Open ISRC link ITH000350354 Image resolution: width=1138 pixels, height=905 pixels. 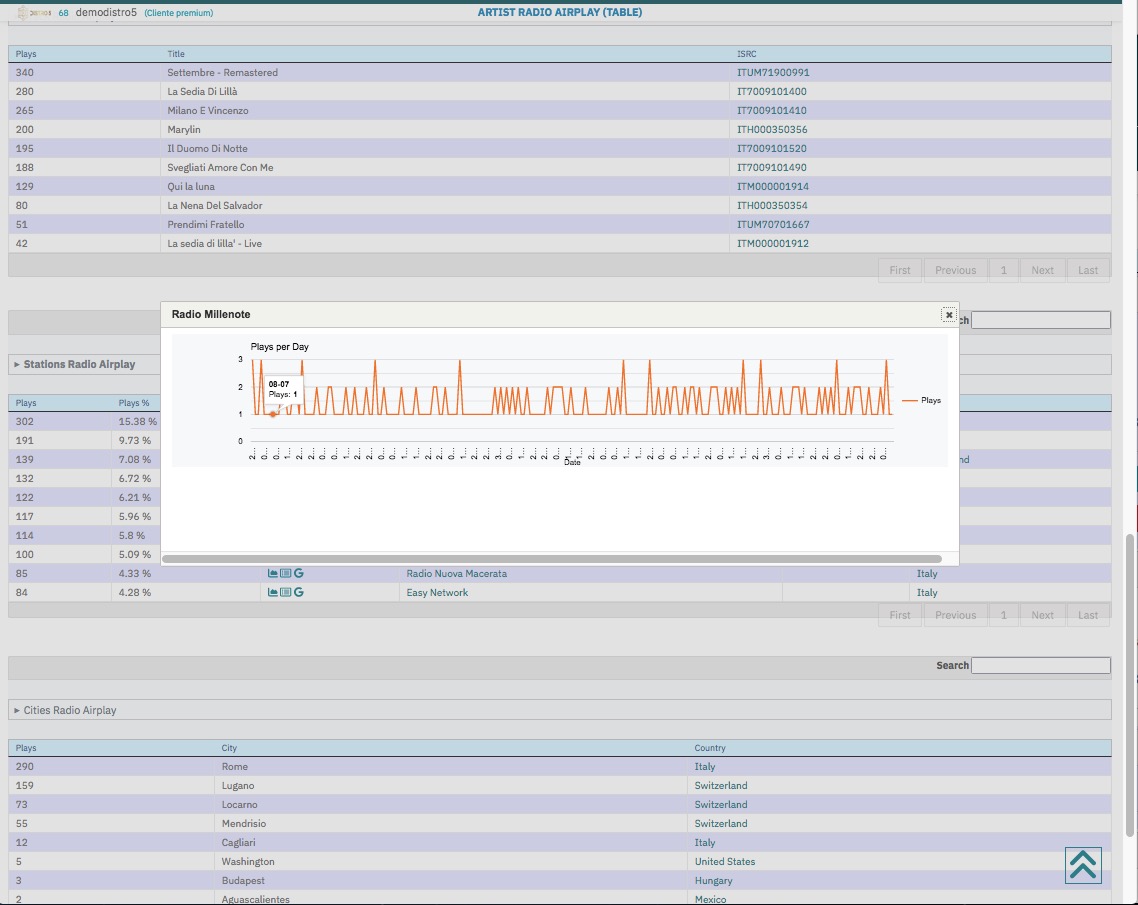pyautogui.click(x=772, y=205)
